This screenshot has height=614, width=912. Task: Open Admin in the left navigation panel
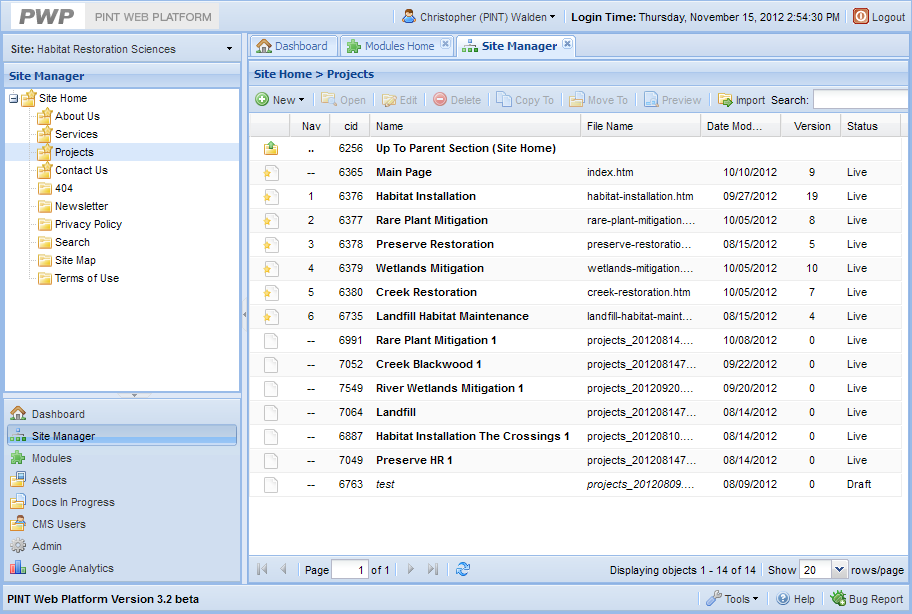click(x=122, y=546)
